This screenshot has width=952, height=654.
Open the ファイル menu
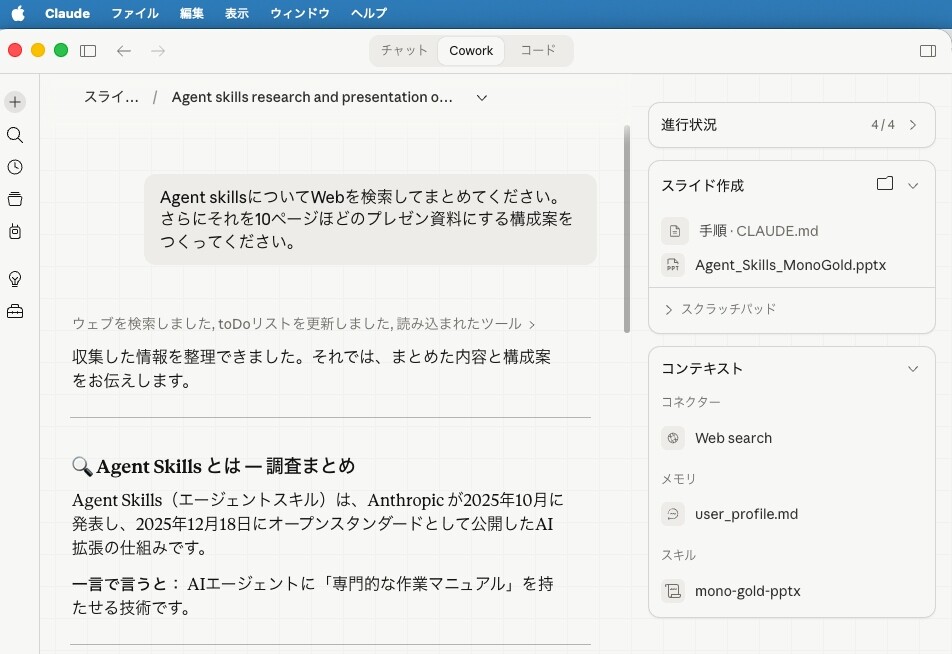(x=135, y=13)
